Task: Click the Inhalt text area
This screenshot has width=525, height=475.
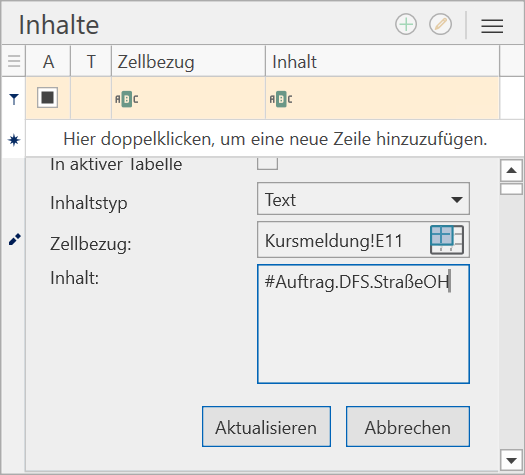Action: 363,324
